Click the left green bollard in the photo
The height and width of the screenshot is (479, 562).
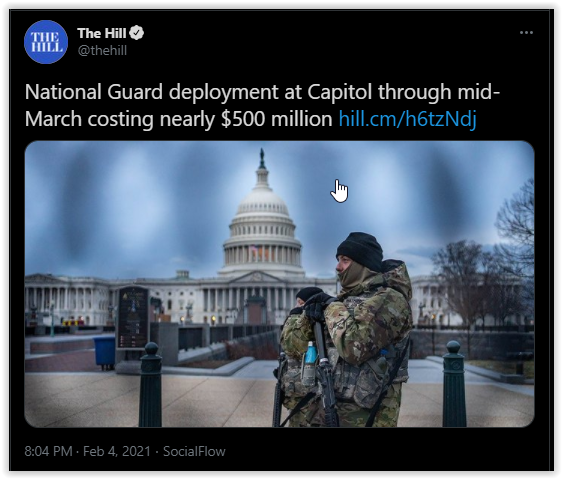(150, 385)
